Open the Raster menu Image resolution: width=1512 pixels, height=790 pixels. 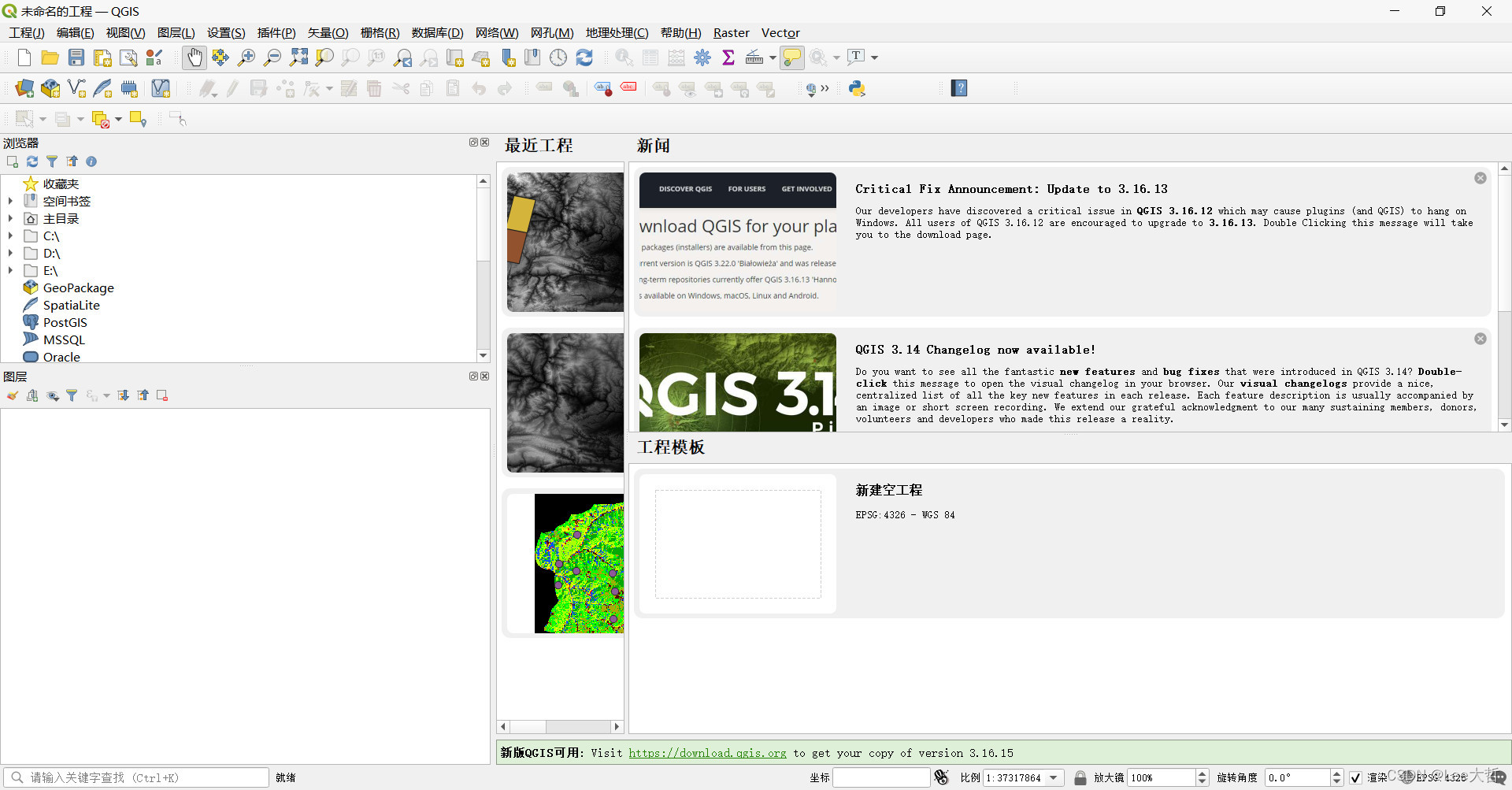(x=731, y=32)
